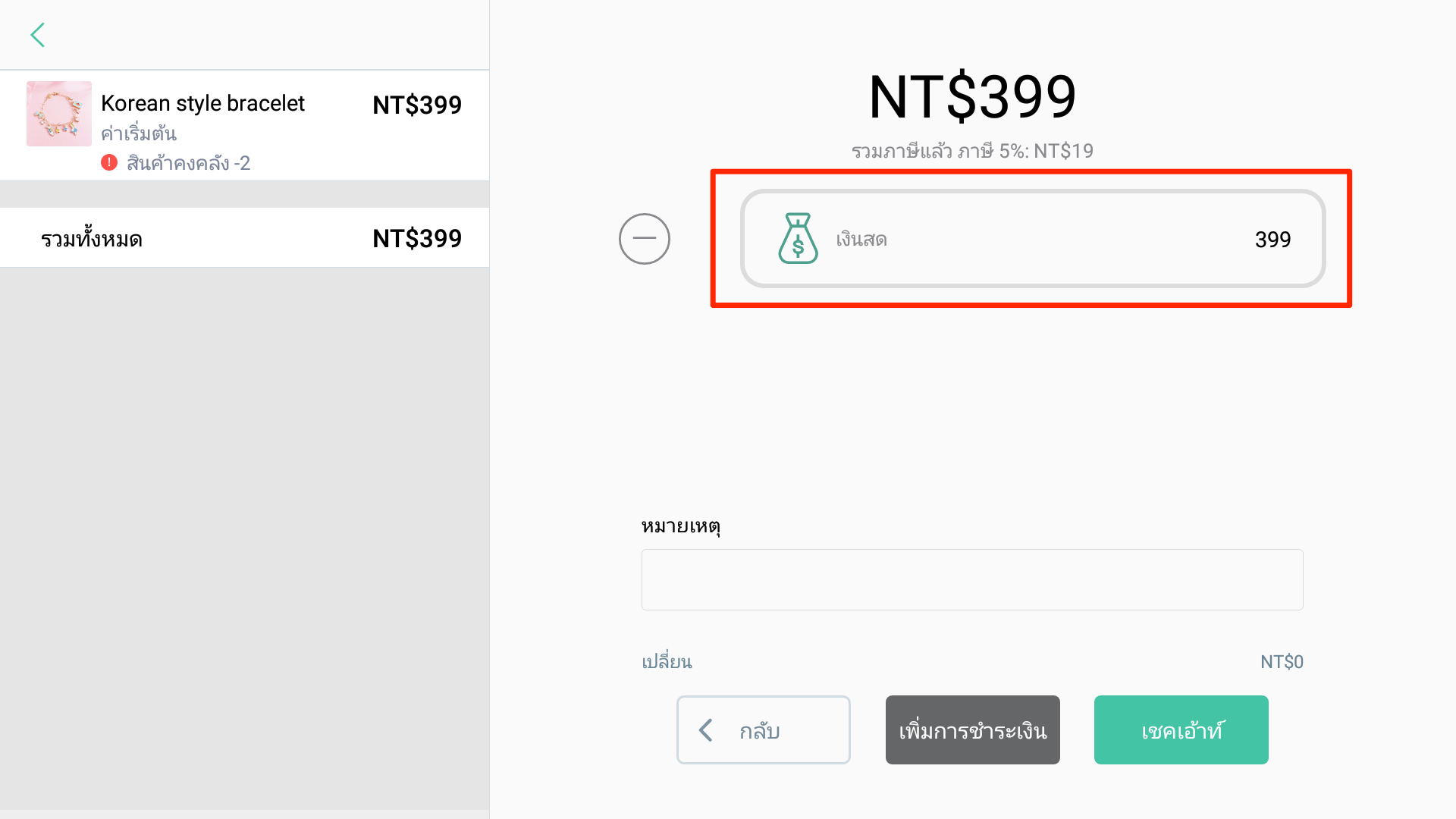Click the chevron in the กลับ button
Screen dimensions: 1456x819
706,730
